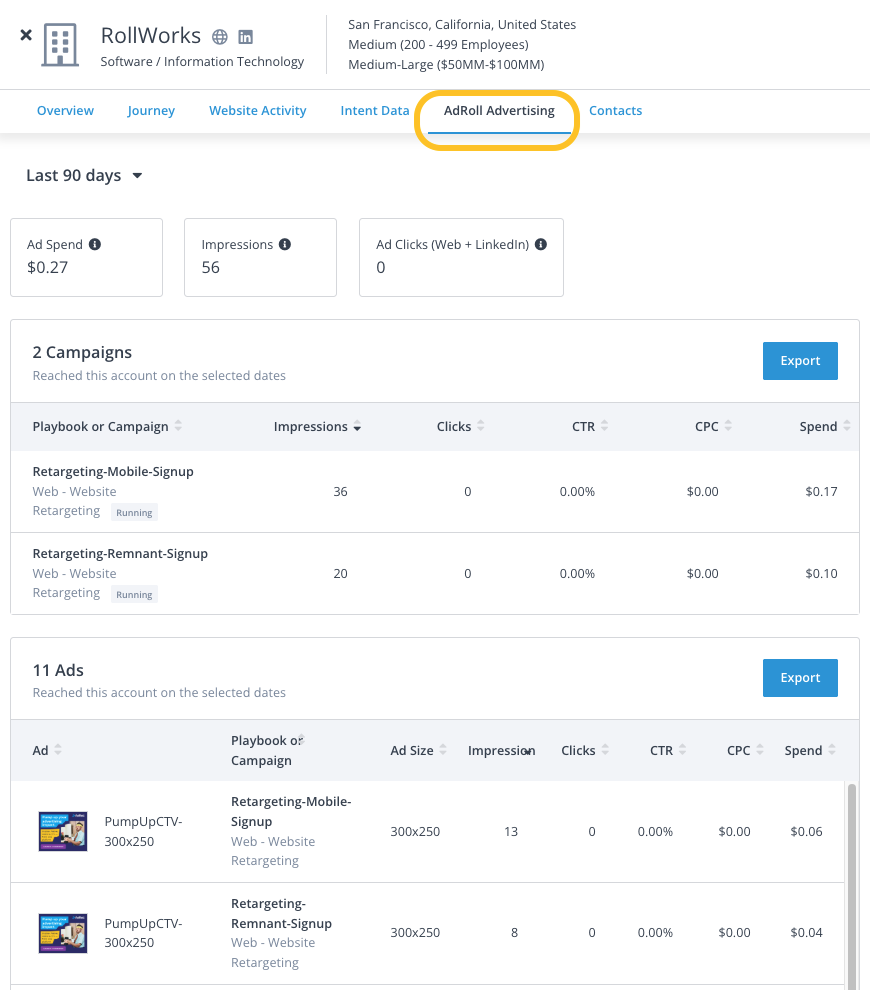Screen dimensions: 870x990
Task: Export the 11 Ads data
Action: [800, 677]
